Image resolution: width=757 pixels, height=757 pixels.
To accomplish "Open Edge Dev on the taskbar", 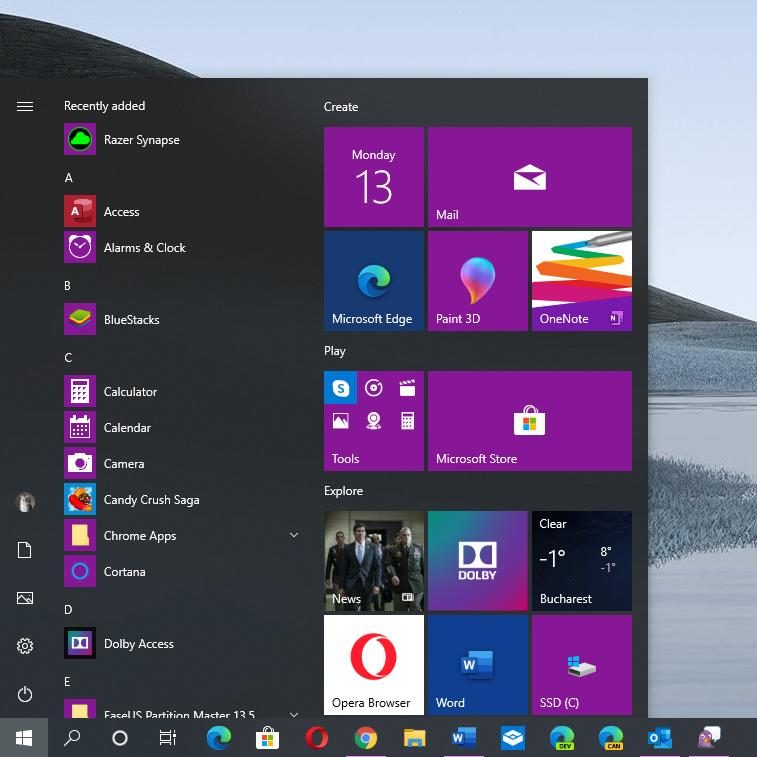I will (x=562, y=738).
